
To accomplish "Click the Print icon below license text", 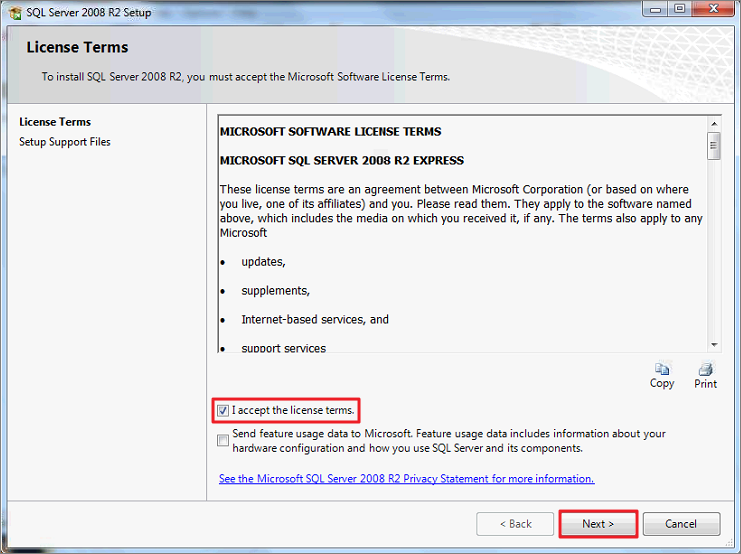I will [706, 369].
